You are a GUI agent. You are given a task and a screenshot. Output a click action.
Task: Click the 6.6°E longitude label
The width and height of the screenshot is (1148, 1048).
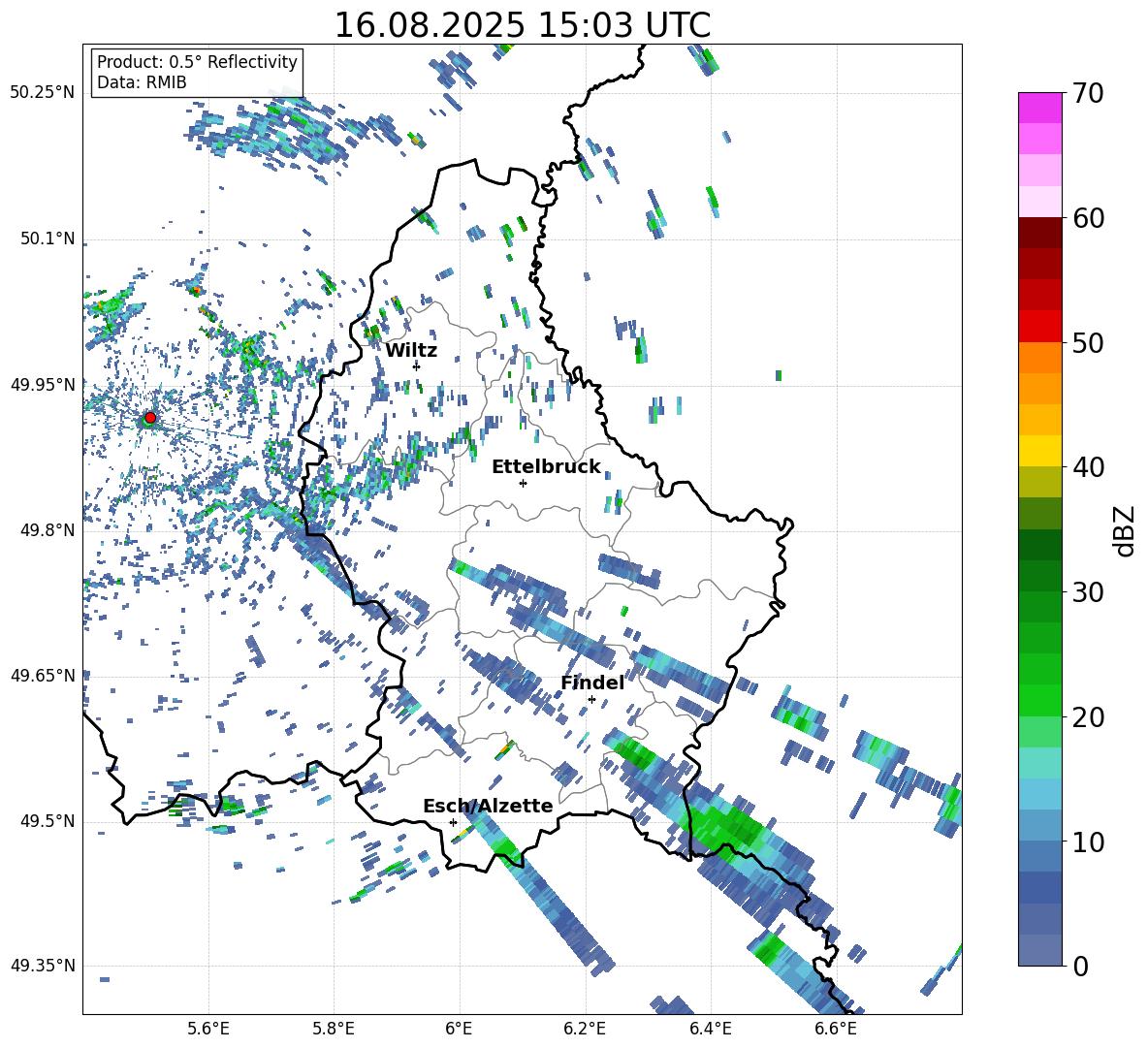point(836,1029)
